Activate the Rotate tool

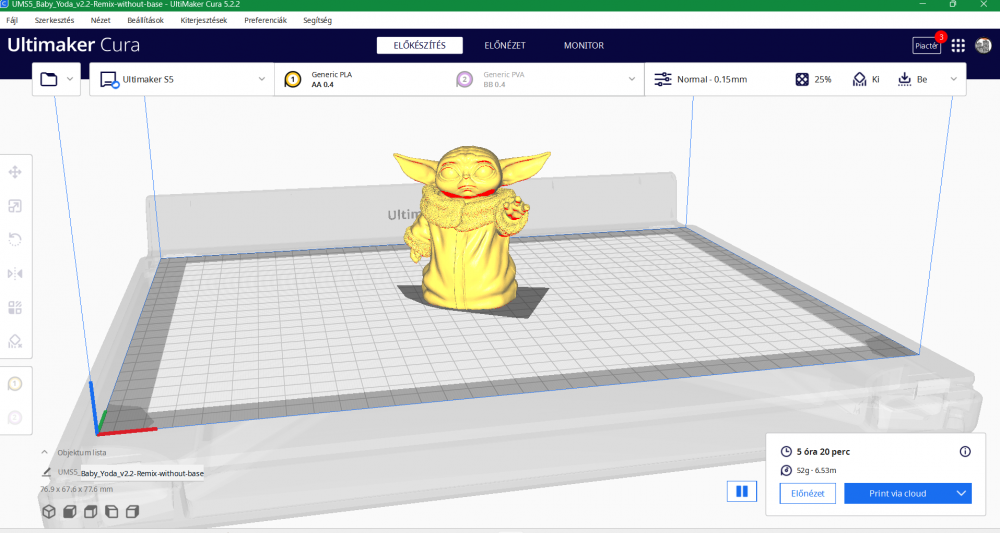(15, 239)
